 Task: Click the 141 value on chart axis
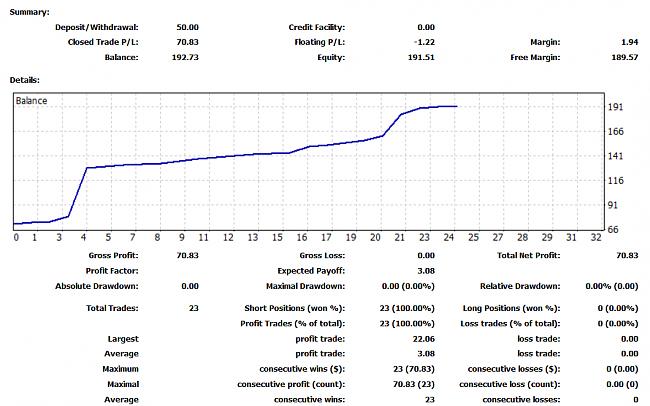616,156
